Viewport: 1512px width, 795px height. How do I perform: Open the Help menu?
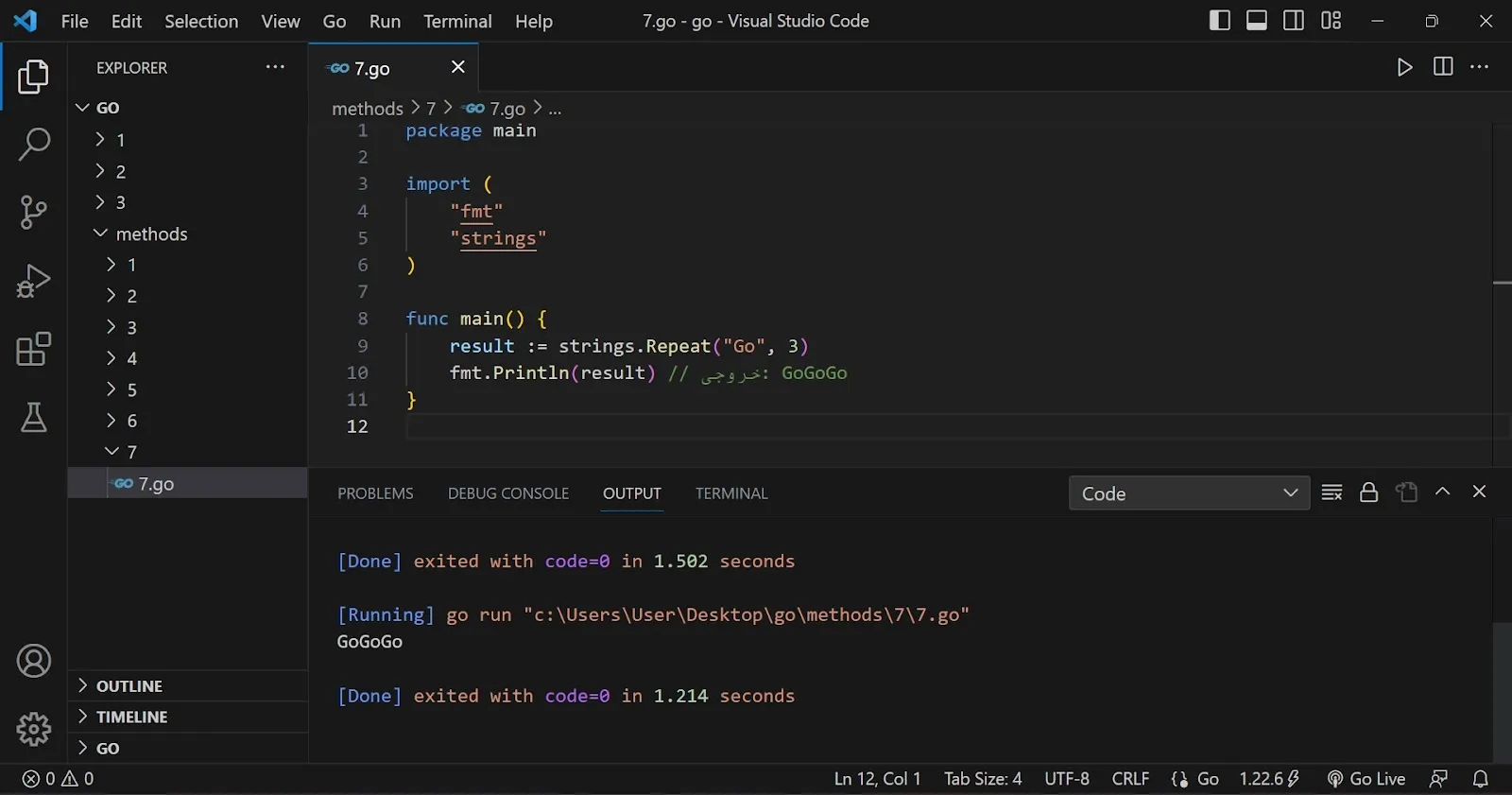point(534,21)
